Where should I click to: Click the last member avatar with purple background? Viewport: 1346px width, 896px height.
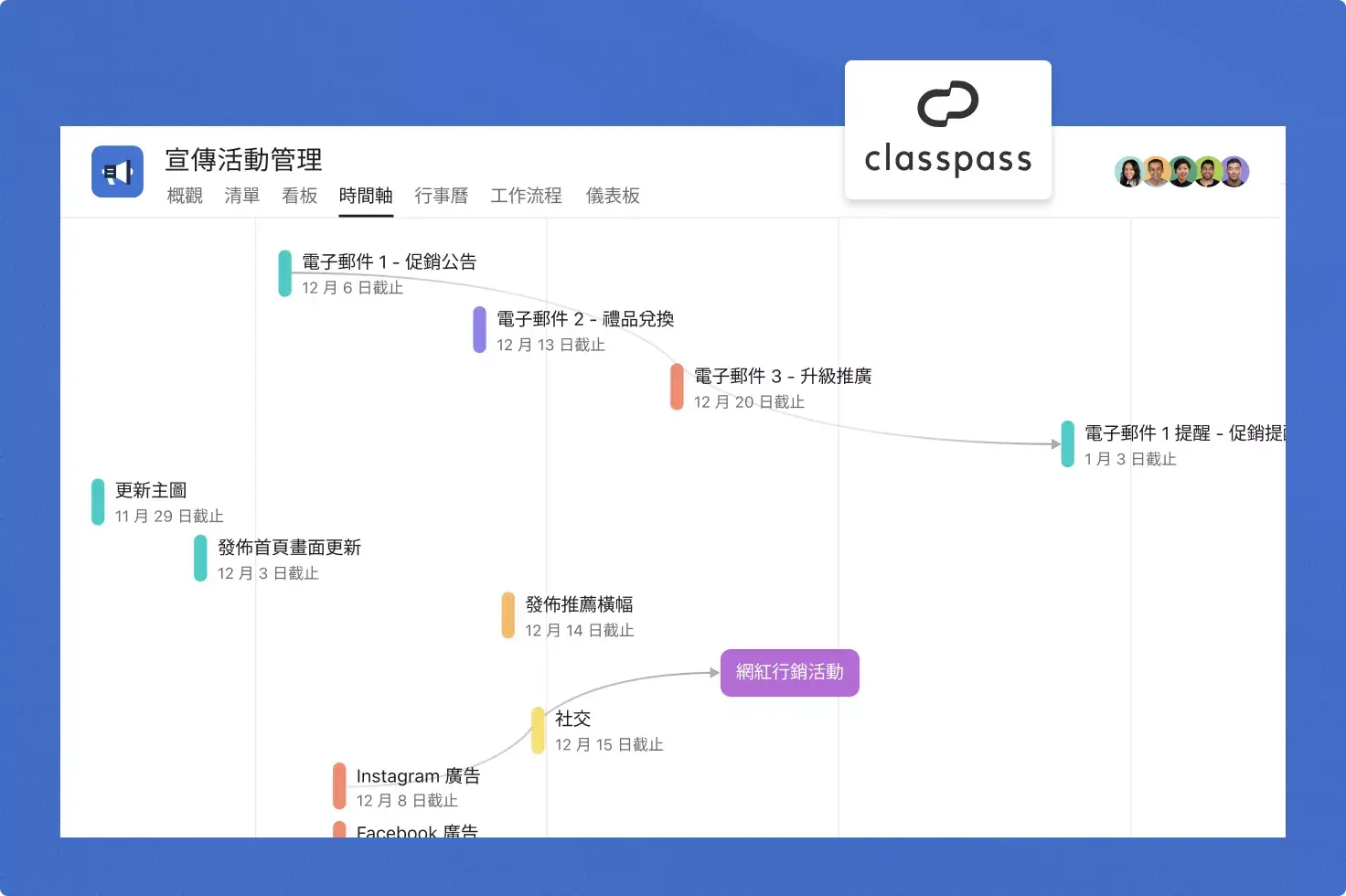click(x=1234, y=171)
